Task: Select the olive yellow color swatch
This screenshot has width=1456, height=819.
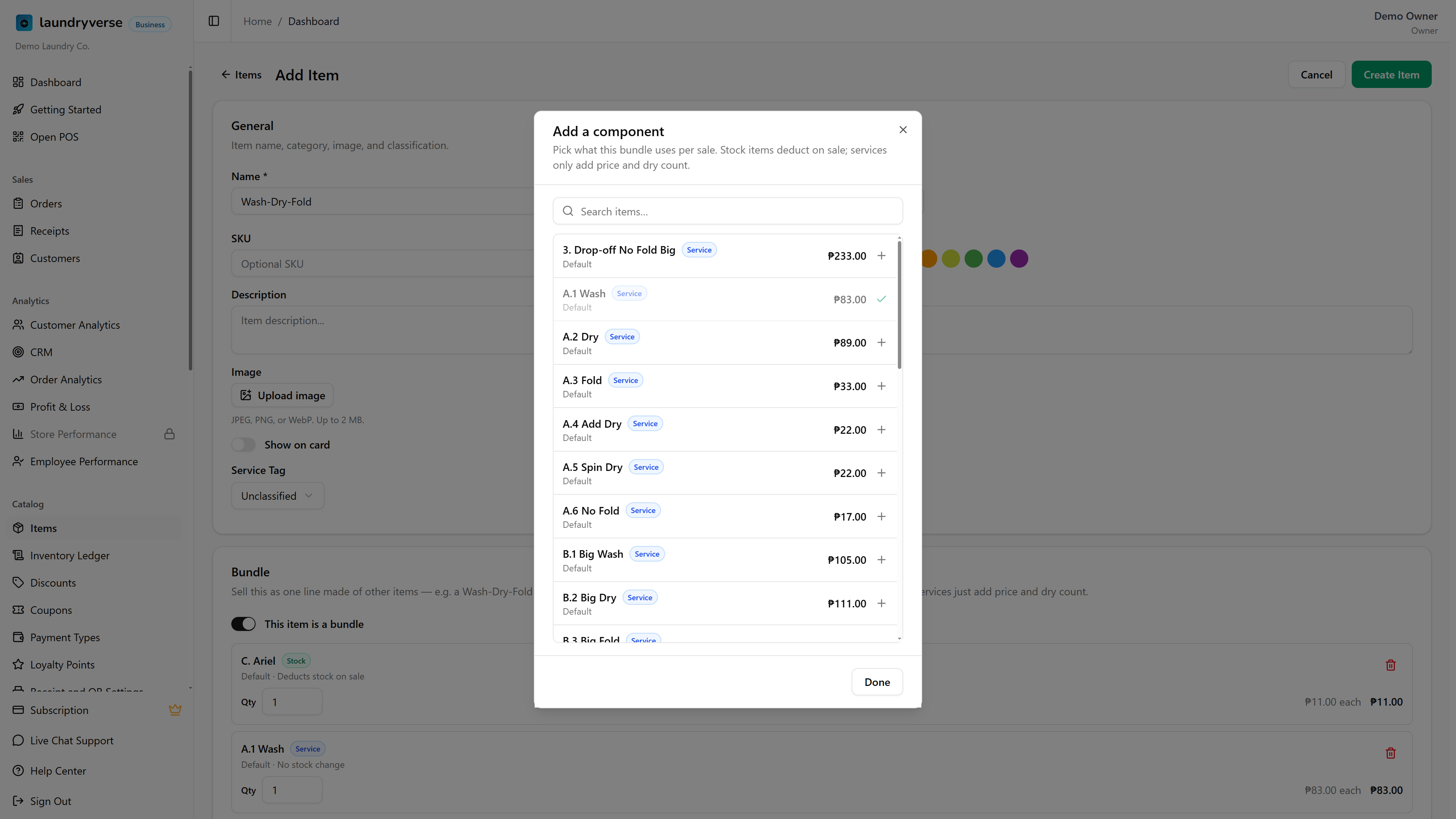Action: coord(951,259)
